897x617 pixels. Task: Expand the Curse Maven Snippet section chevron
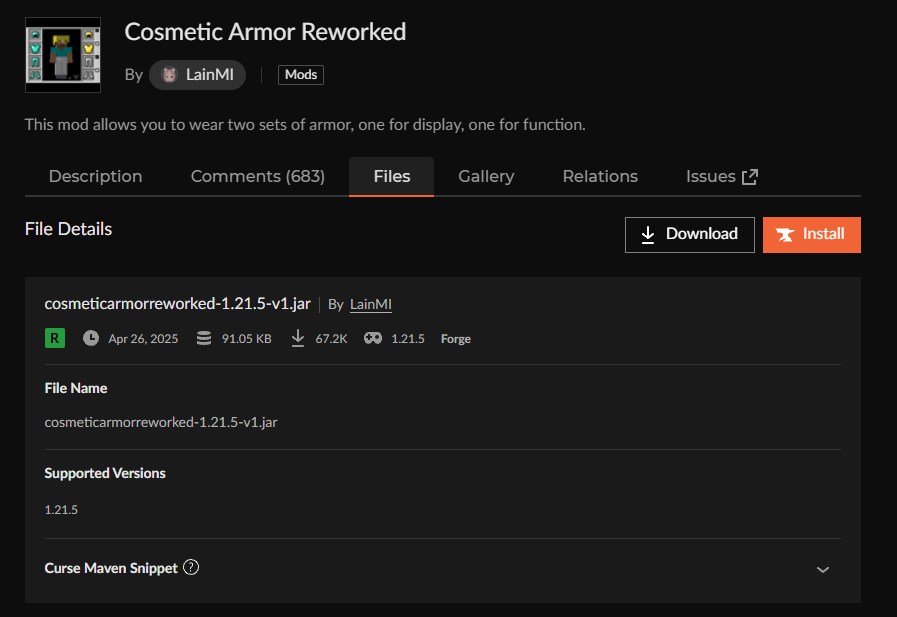822,568
